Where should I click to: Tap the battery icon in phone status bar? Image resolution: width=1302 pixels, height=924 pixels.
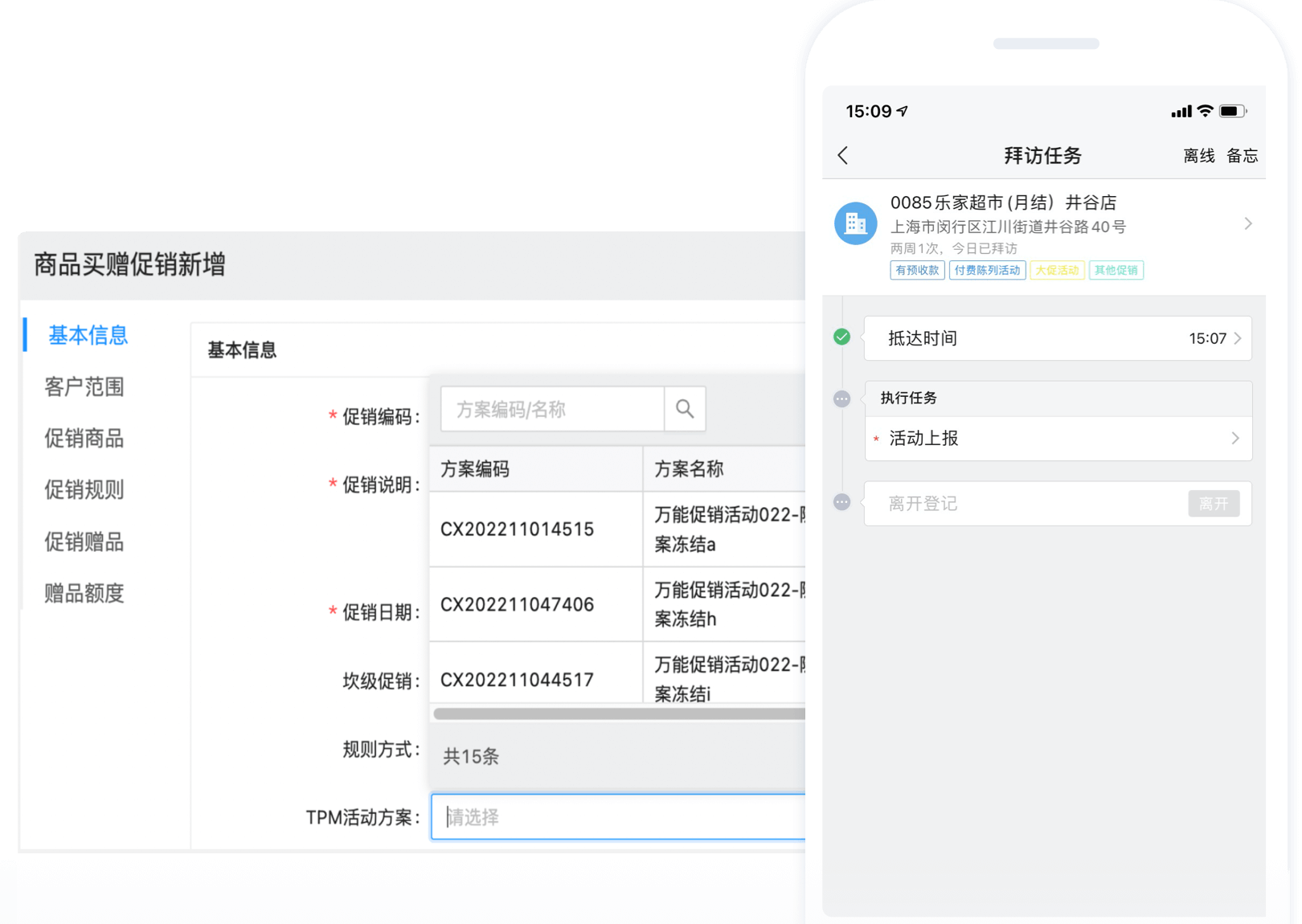pyautogui.click(x=1233, y=111)
